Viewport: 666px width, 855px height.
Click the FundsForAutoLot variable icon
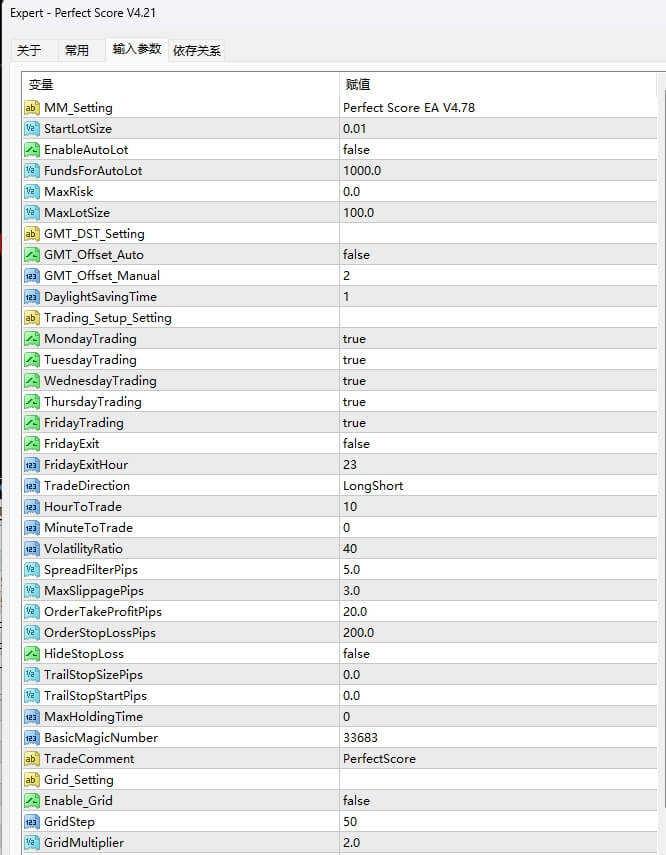tap(32, 171)
